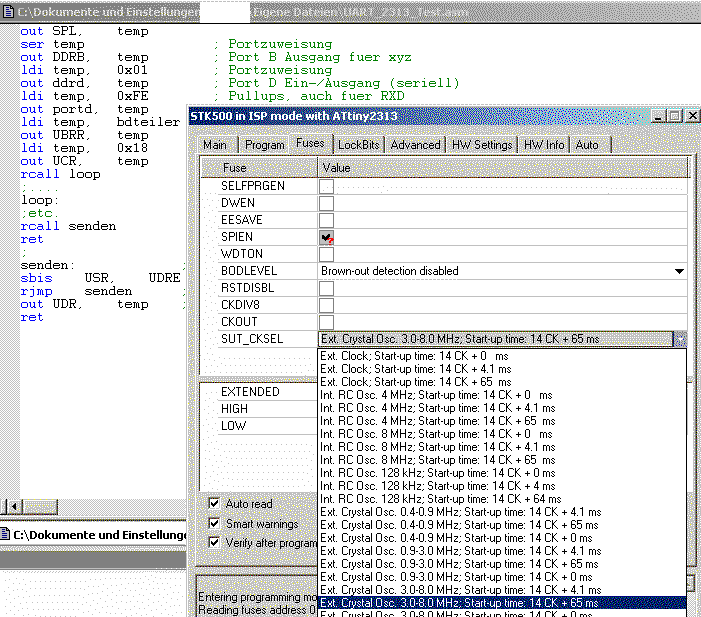Select Int. RC Osc. 128 kHz 14 CK + 0 ms
The width and height of the screenshot is (701, 617).
click(x=502, y=473)
